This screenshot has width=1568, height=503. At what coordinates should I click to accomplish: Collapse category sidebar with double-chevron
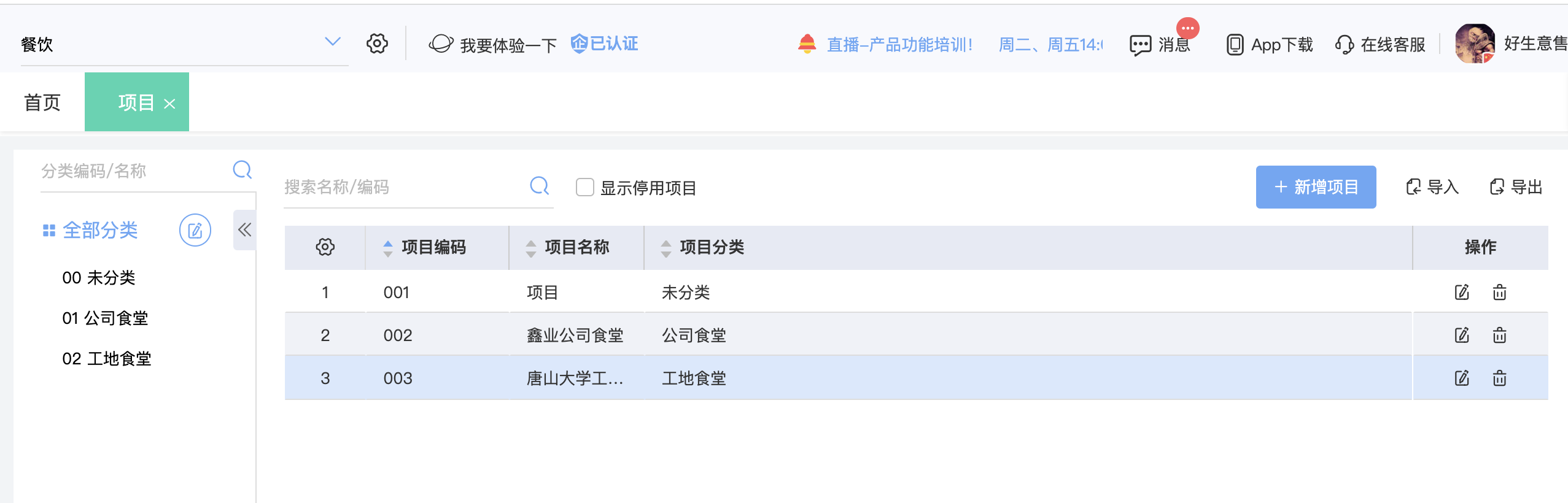click(x=244, y=230)
